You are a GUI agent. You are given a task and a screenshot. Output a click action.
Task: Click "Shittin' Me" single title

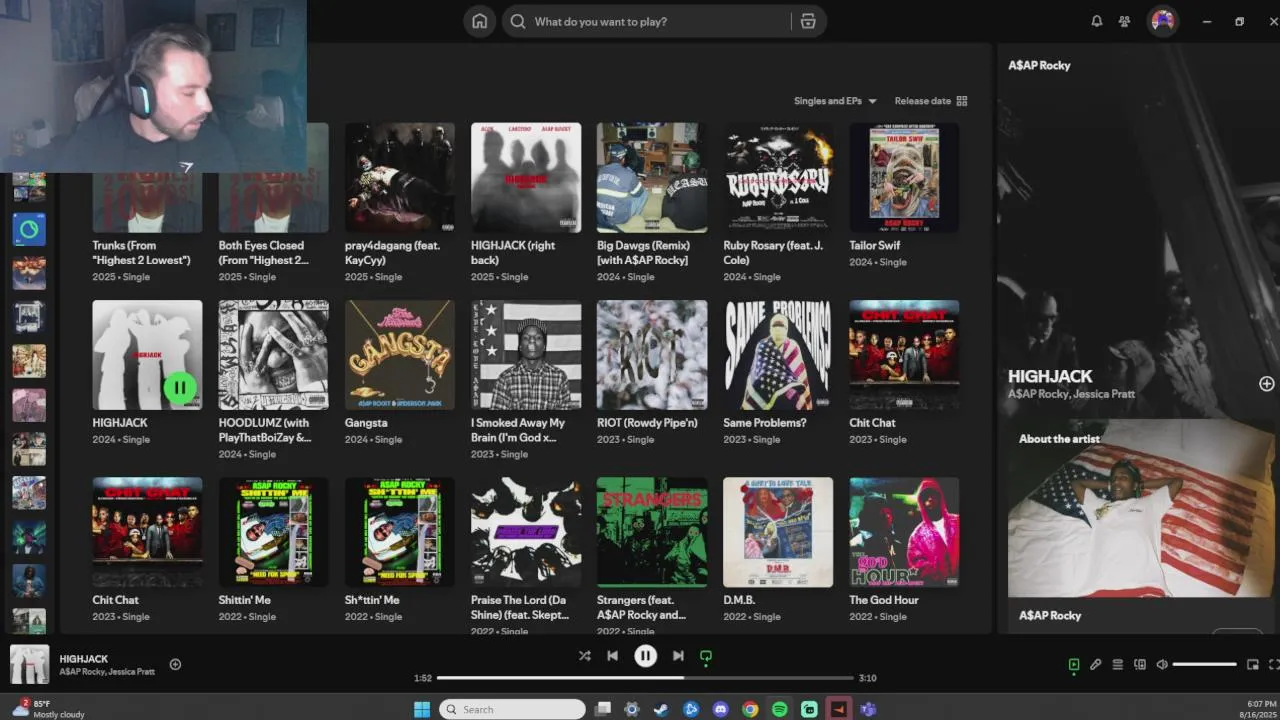point(245,600)
